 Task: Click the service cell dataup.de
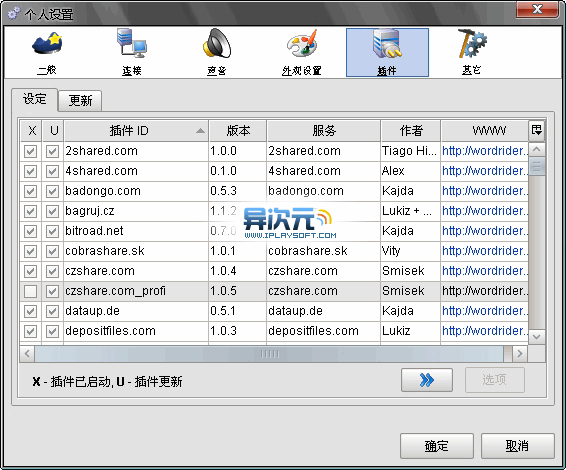pos(323,311)
